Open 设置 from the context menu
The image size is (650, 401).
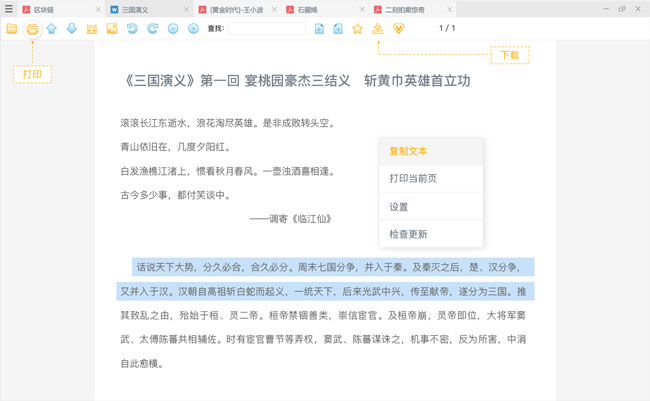click(399, 207)
